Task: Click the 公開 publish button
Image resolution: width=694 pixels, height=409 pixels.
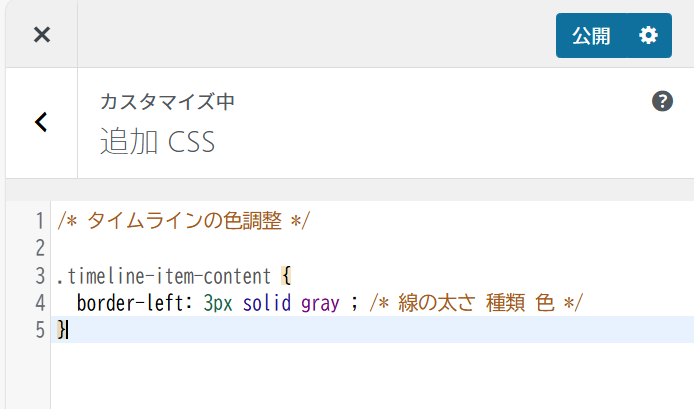Action: pos(591,36)
